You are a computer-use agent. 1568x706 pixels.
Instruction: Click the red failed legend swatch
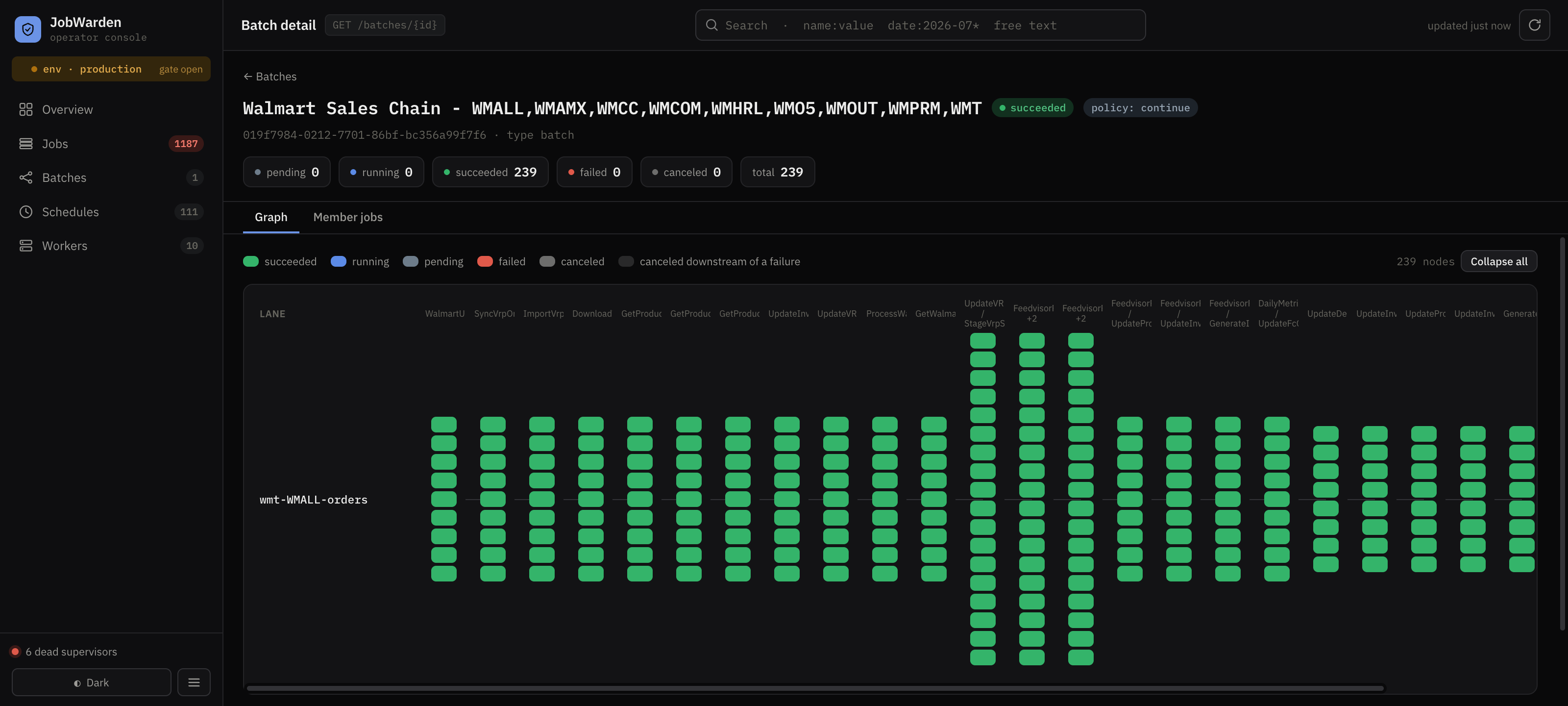click(485, 261)
